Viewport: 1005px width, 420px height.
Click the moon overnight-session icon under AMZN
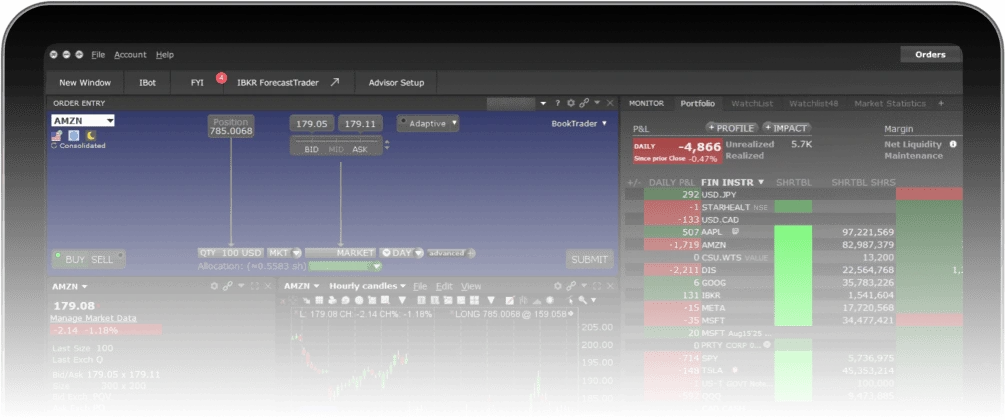pos(91,135)
